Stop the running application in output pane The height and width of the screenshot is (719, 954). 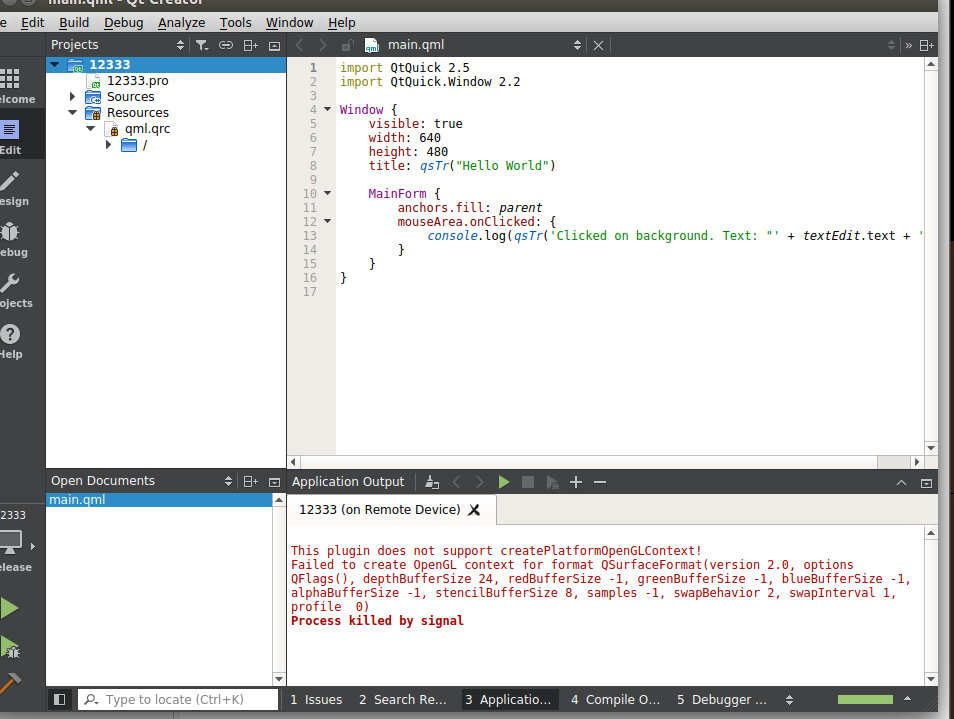tap(527, 482)
